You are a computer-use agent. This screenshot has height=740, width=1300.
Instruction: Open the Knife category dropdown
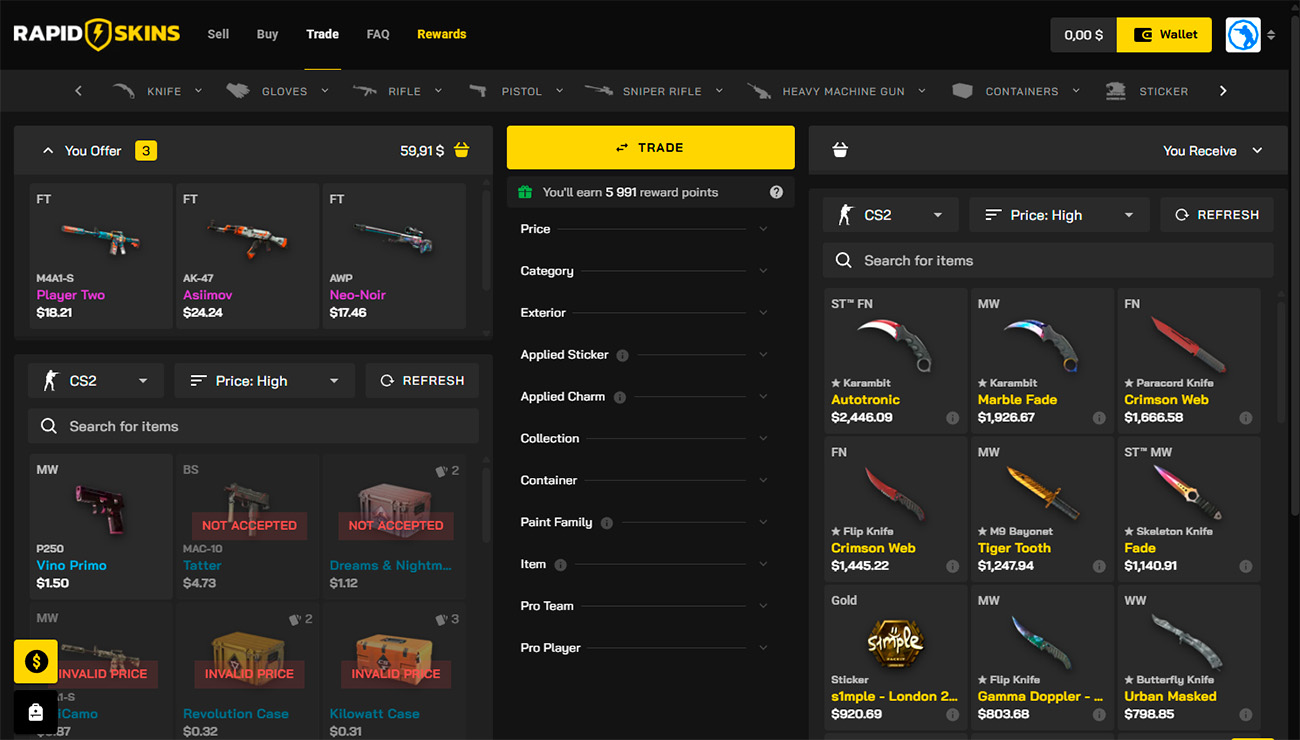click(157, 91)
